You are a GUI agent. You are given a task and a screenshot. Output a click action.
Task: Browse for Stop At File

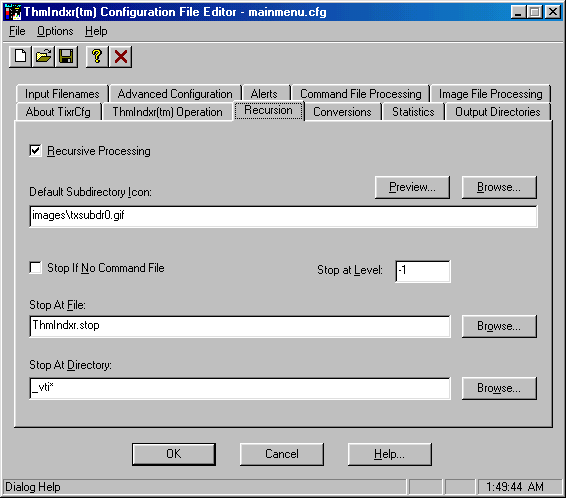pyautogui.click(x=499, y=326)
